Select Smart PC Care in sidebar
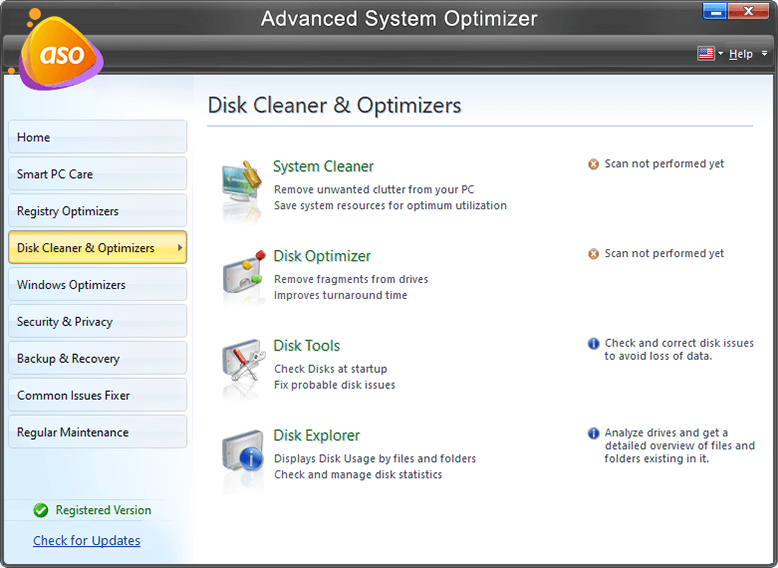Viewport: 778px width, 568px height. pos(97,174)
